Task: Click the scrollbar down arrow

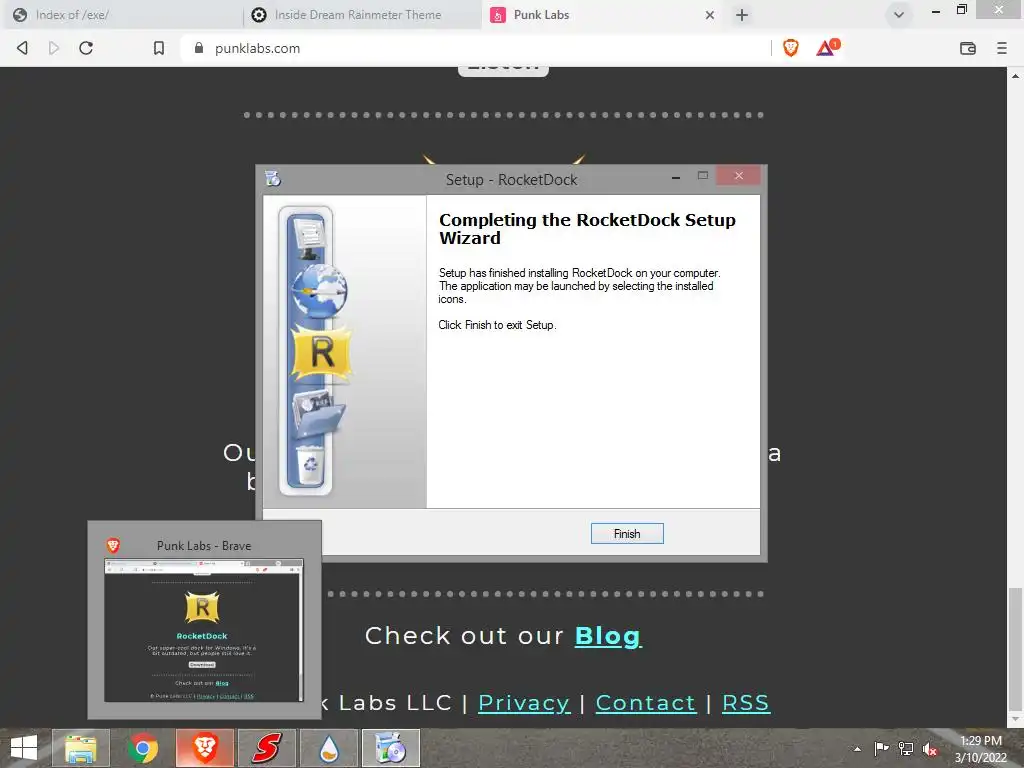Action: pos(1015,719)
